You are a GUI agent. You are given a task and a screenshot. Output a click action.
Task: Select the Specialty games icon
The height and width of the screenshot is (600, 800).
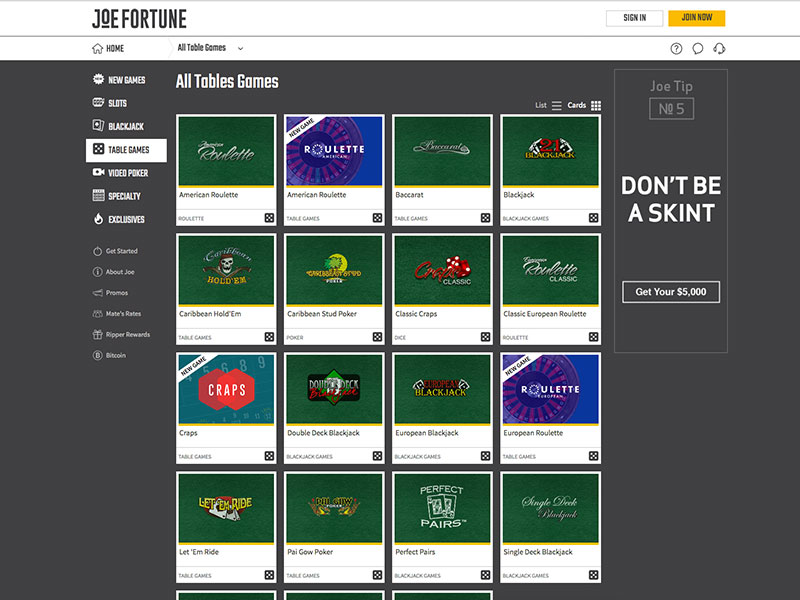tap(96, 195)
